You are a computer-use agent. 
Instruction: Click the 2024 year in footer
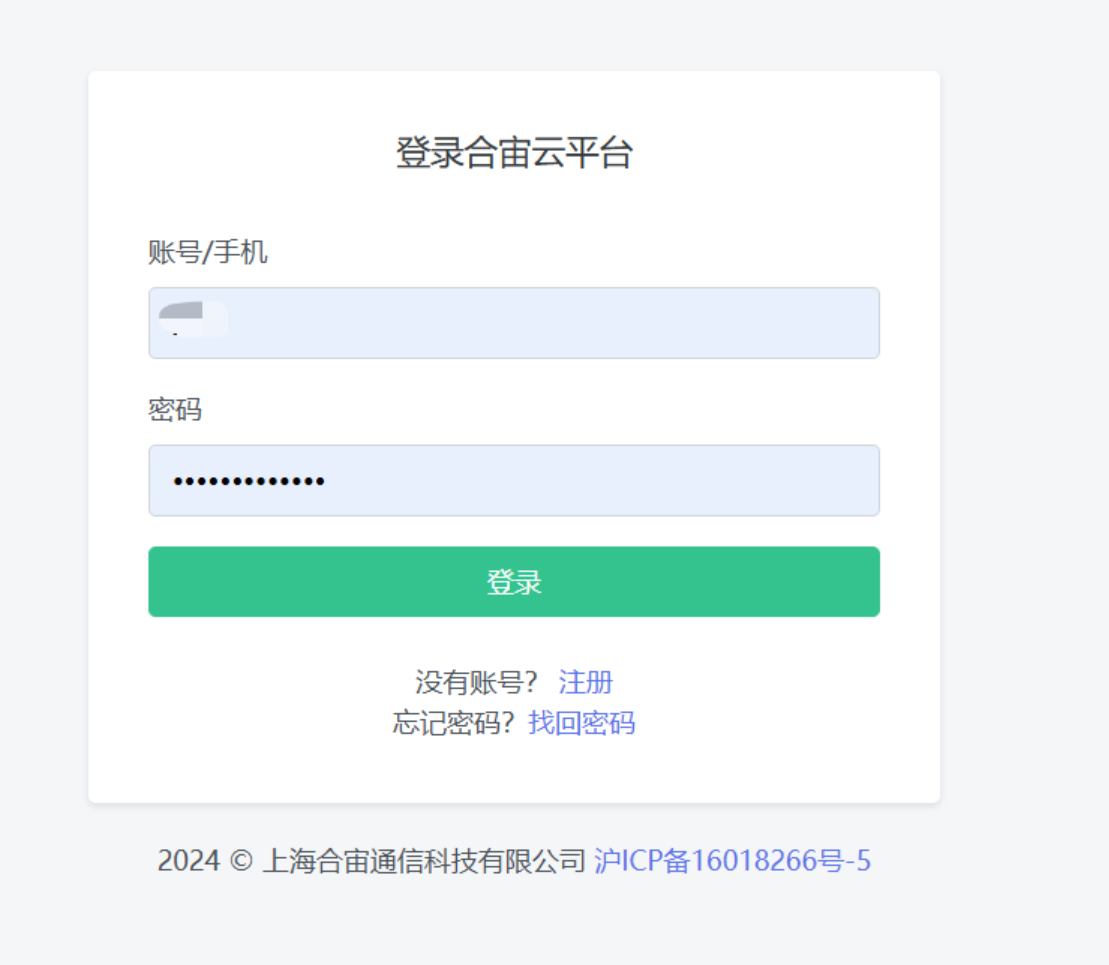click(188, 861)
